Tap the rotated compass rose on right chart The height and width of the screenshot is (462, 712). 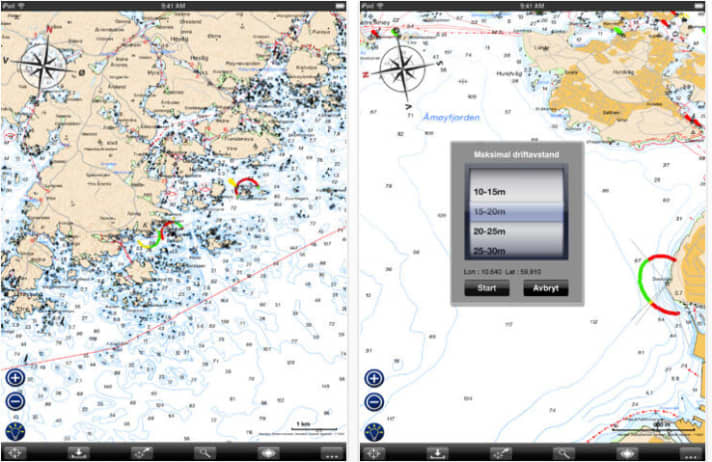(x=403, y=69)
